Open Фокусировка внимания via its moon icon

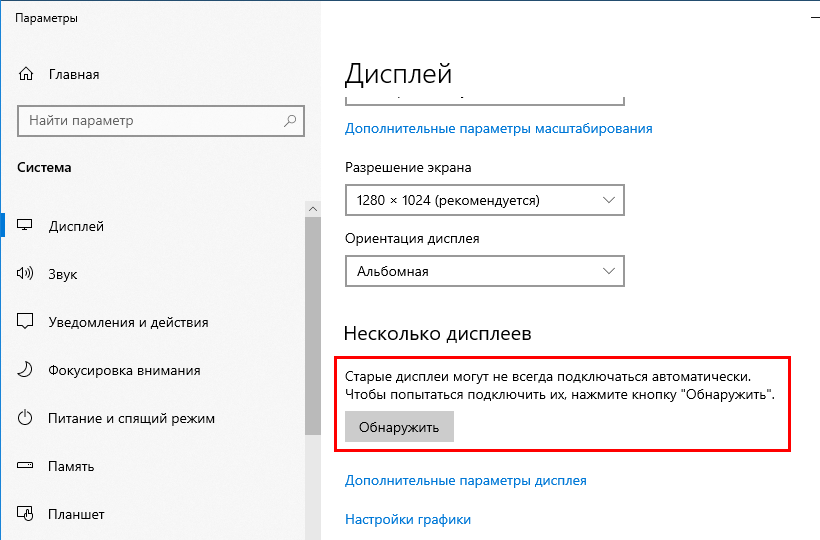click(27, 370)
